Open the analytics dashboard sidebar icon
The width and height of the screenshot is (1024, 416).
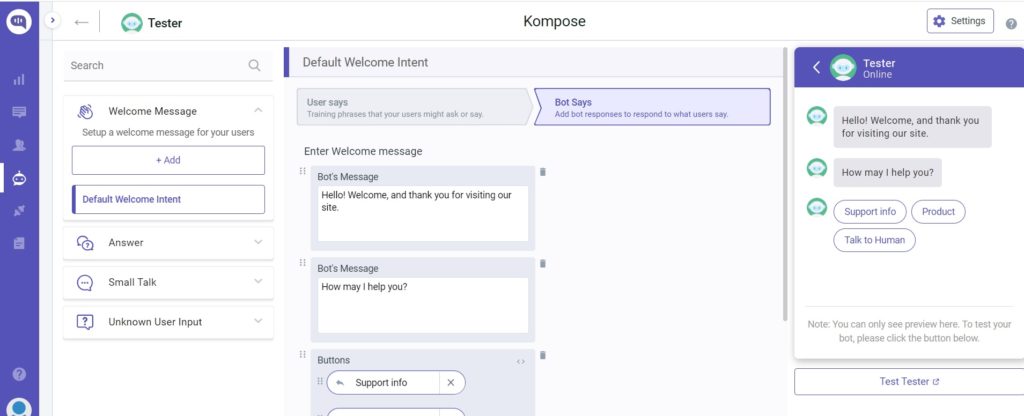(19, 80)
